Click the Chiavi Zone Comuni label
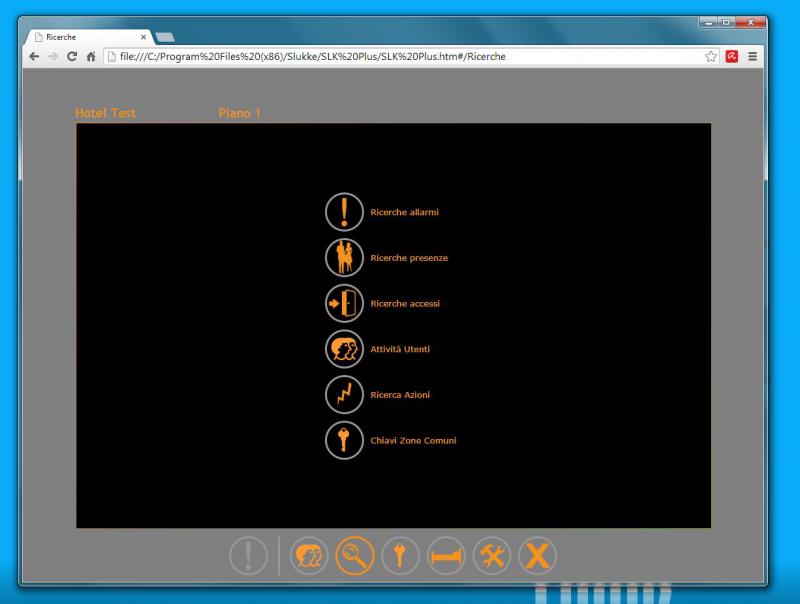Image resolution: width=800 pixels, height=604 pixels. click(x=413, y=440)
